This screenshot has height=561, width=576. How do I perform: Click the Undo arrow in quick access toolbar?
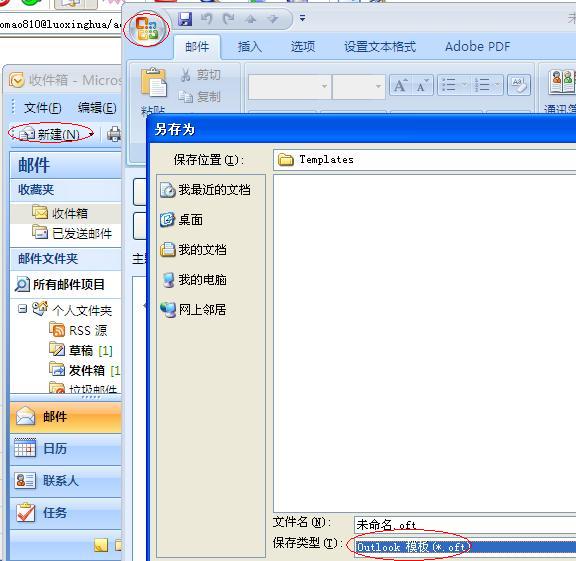207,18
